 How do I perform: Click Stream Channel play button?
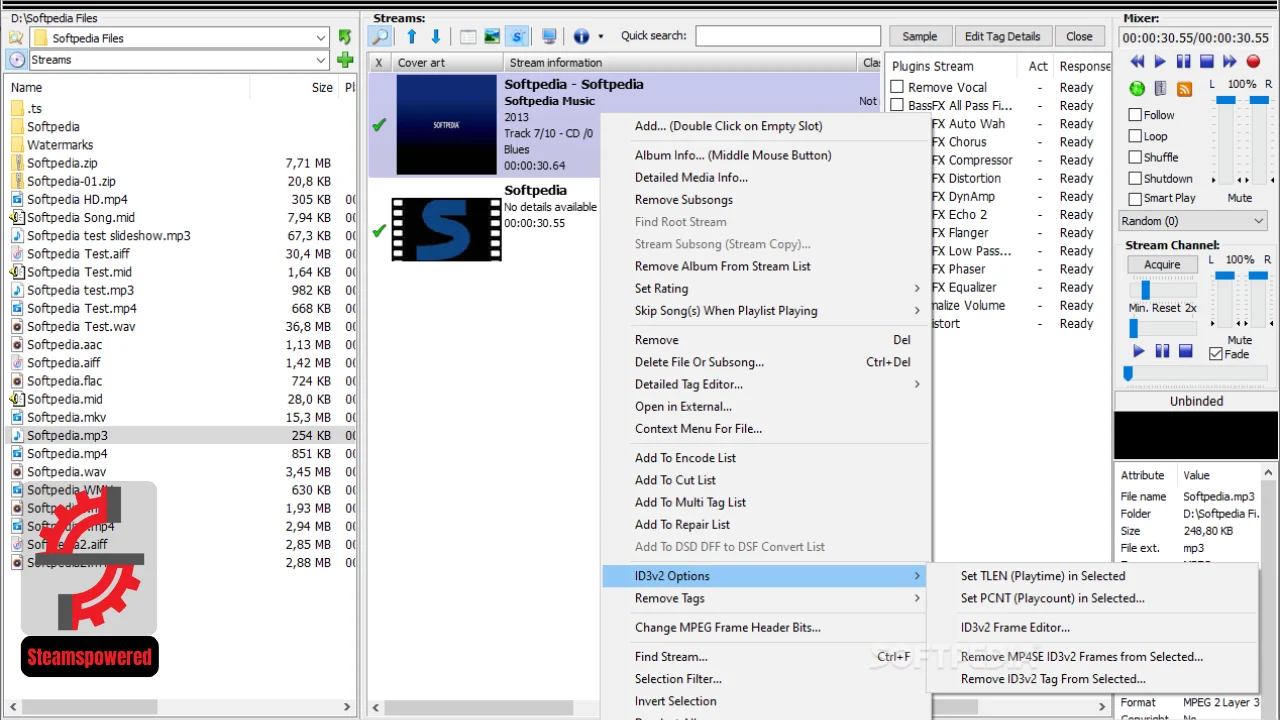1138,351
